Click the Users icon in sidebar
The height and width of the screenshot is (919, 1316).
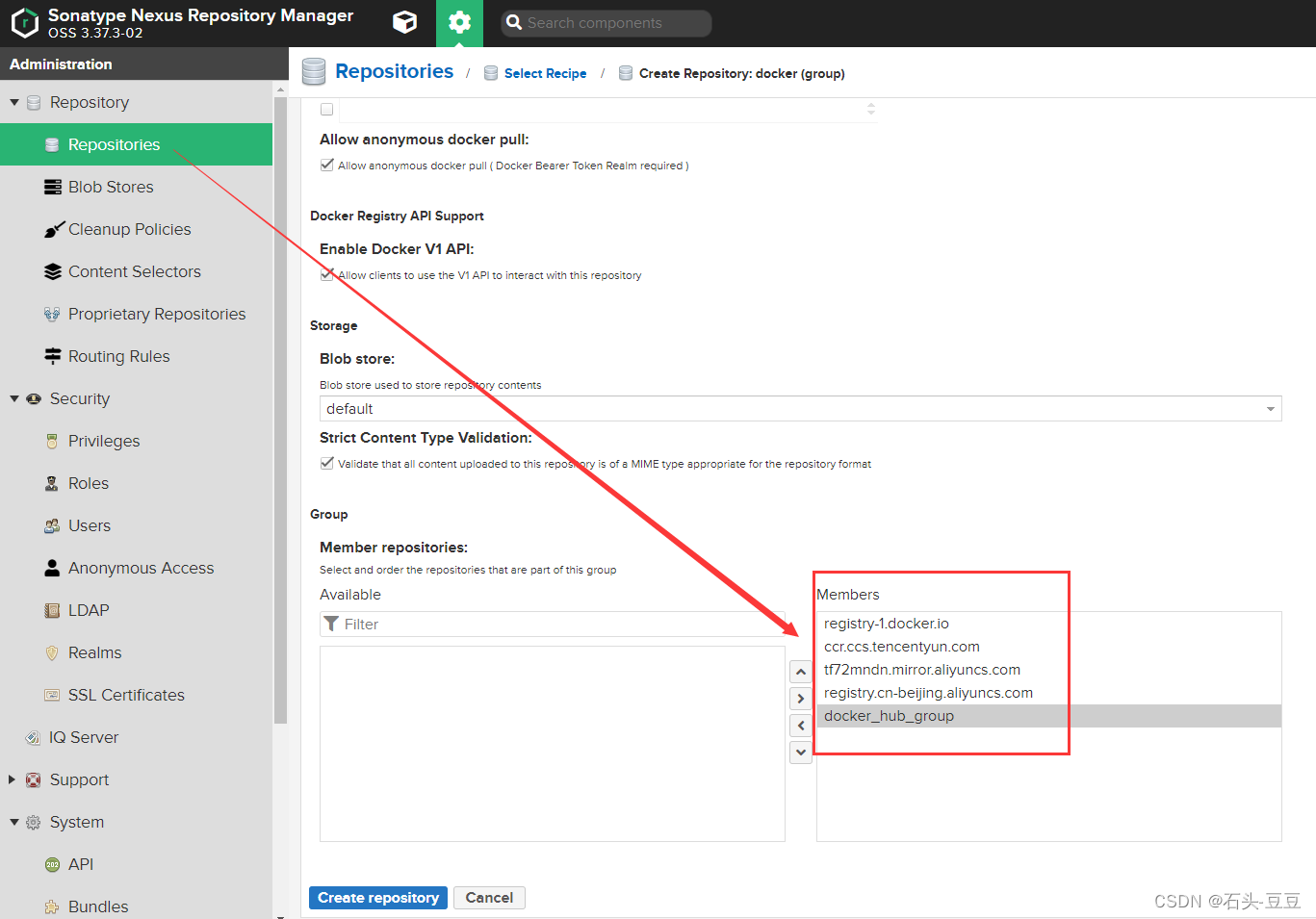pyautogui.click(x=53, y=525)
